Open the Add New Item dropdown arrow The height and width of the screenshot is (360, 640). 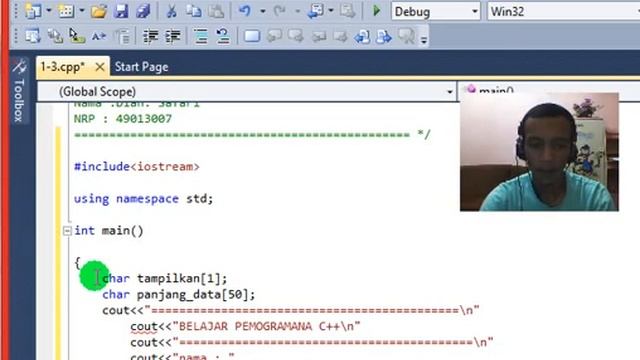click(x=82, y=11)
